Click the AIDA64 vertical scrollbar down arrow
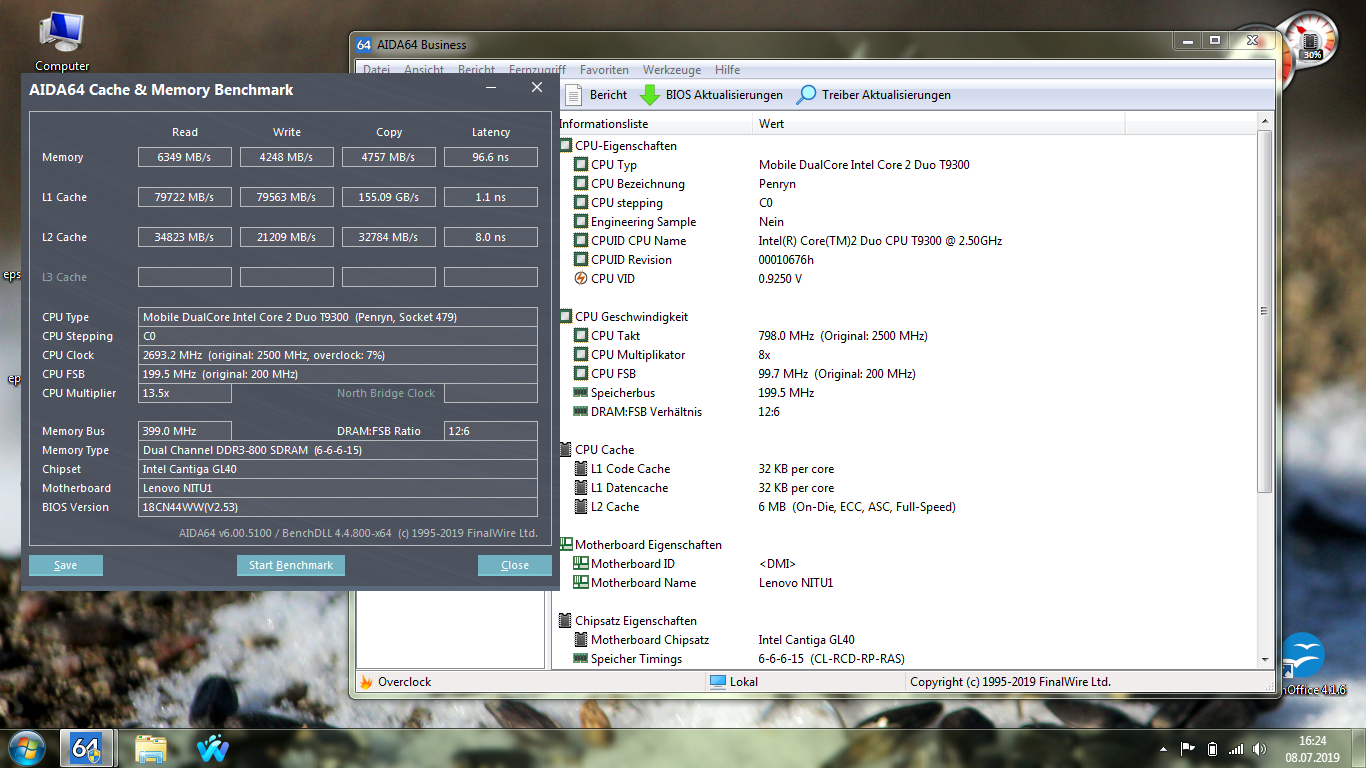The width and height of the screenshot is (1366, 768). click(1265, 659)
